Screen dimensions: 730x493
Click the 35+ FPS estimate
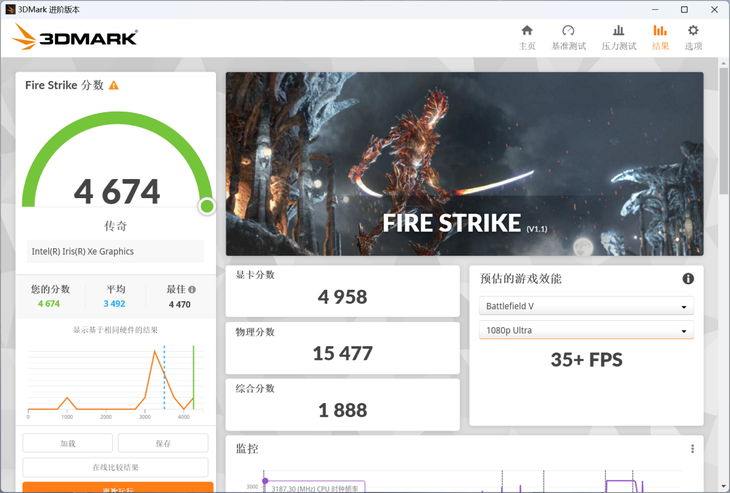tap(586, 360)
